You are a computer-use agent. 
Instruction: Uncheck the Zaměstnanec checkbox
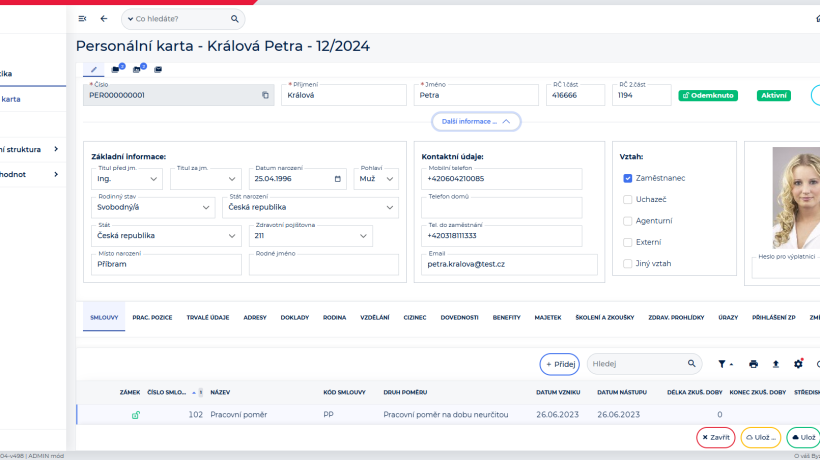(628, 178)
